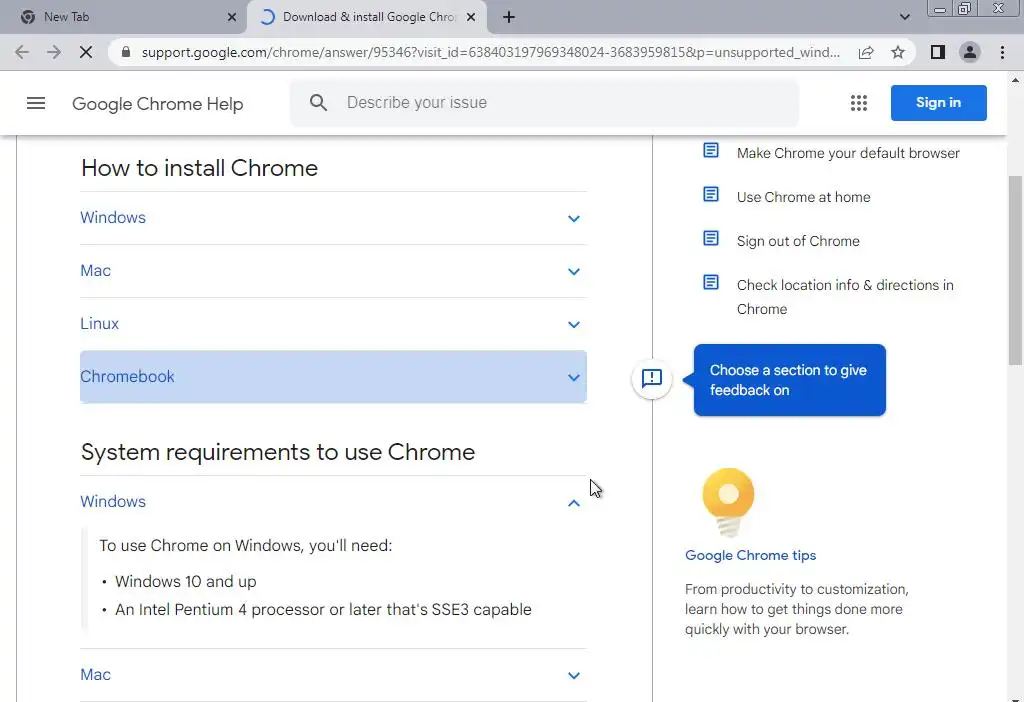Bookmark this page with the star icon

[898, 52]
